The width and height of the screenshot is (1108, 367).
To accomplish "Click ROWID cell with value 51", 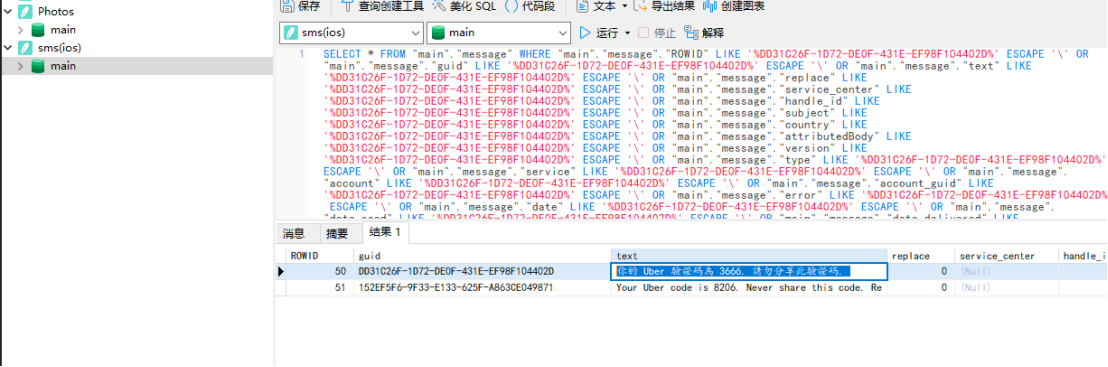I will click(318, 288).
